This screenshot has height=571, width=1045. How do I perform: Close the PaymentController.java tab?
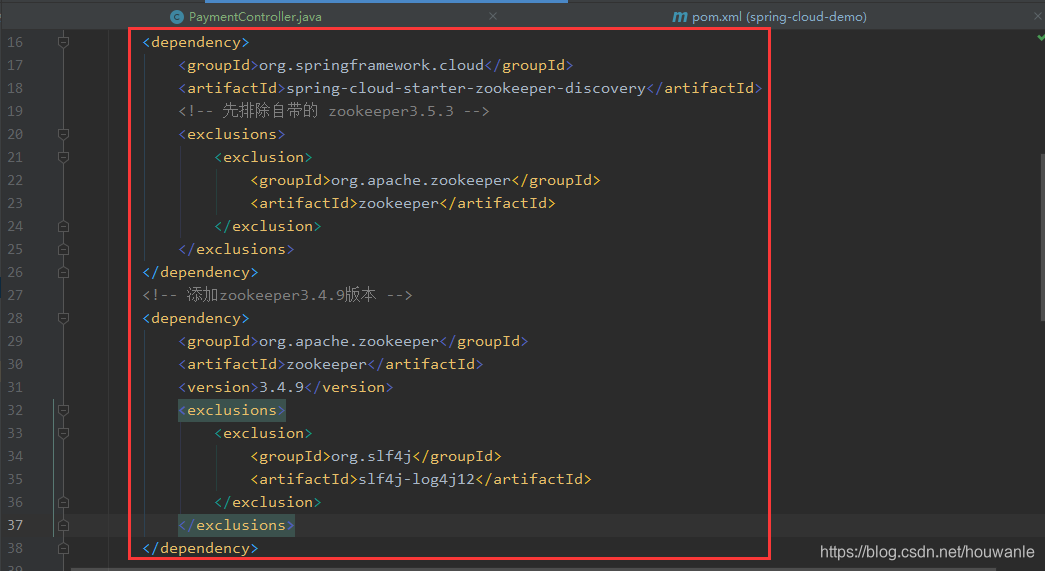click(493, 16)
